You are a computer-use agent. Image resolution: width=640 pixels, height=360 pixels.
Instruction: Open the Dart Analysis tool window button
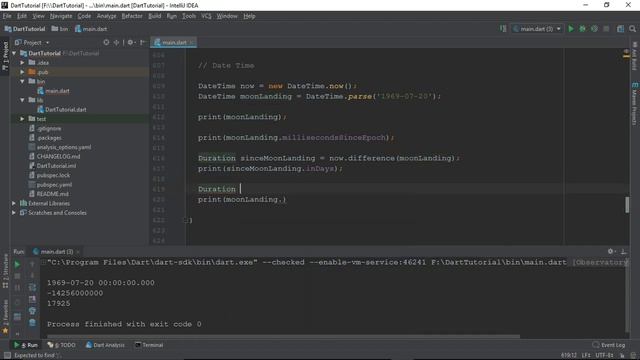[x=105, y=345]
